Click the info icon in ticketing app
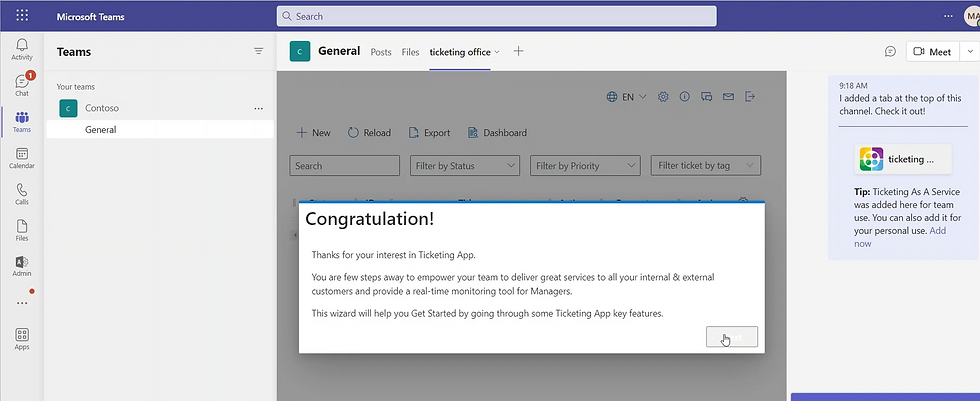 pos(685,97)
